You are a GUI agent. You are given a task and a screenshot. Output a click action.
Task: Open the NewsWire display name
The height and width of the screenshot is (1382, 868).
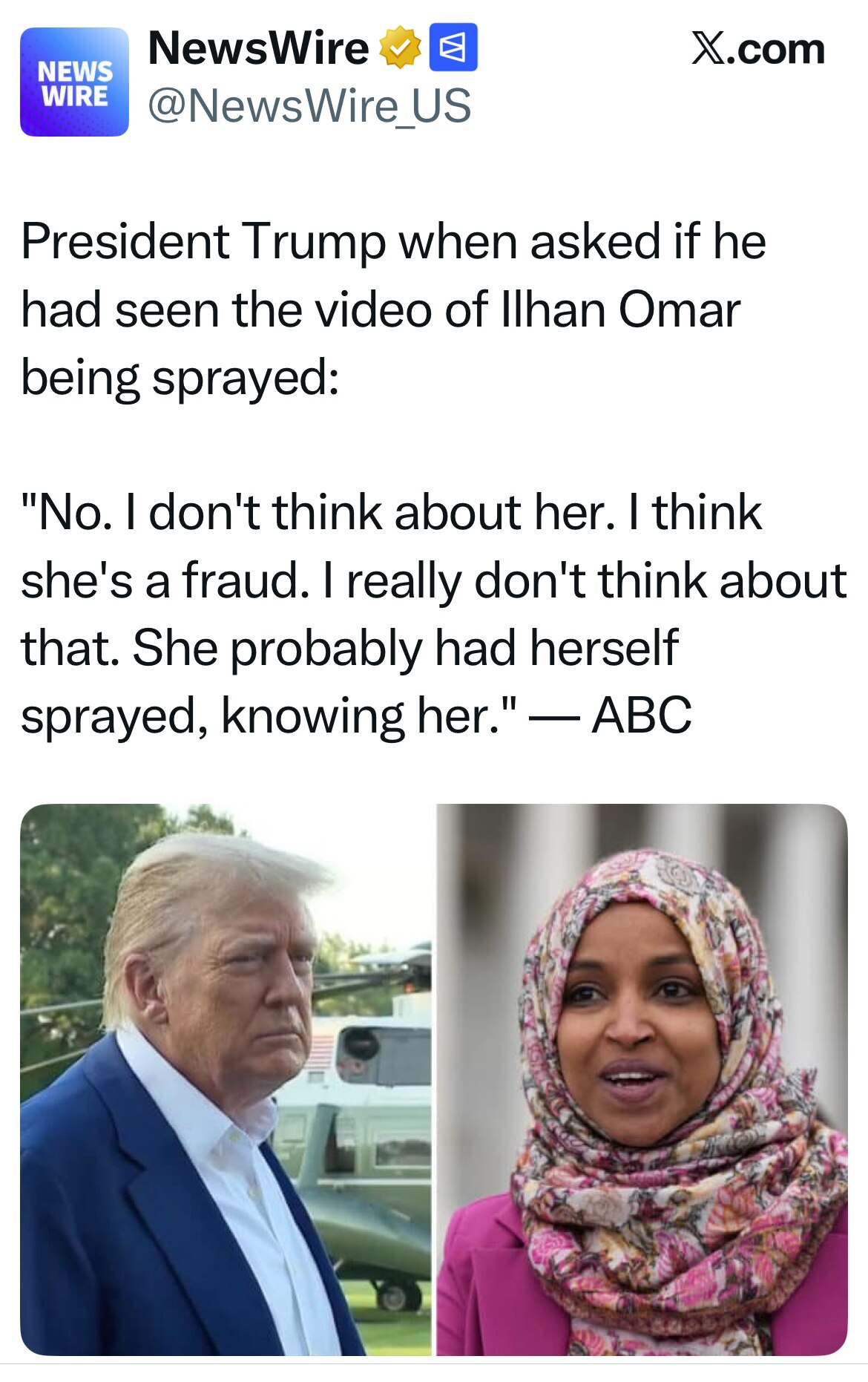258,48
